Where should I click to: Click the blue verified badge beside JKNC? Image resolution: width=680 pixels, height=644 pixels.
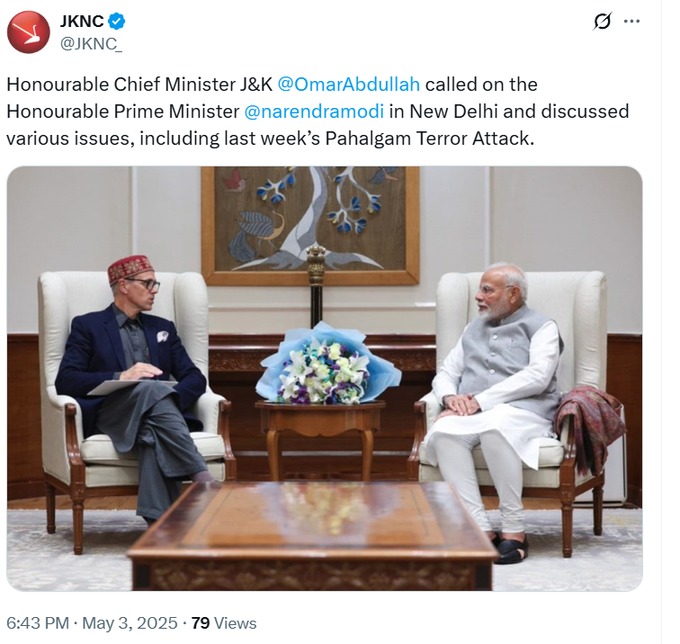pyautogui.click(x=117, y=21)
